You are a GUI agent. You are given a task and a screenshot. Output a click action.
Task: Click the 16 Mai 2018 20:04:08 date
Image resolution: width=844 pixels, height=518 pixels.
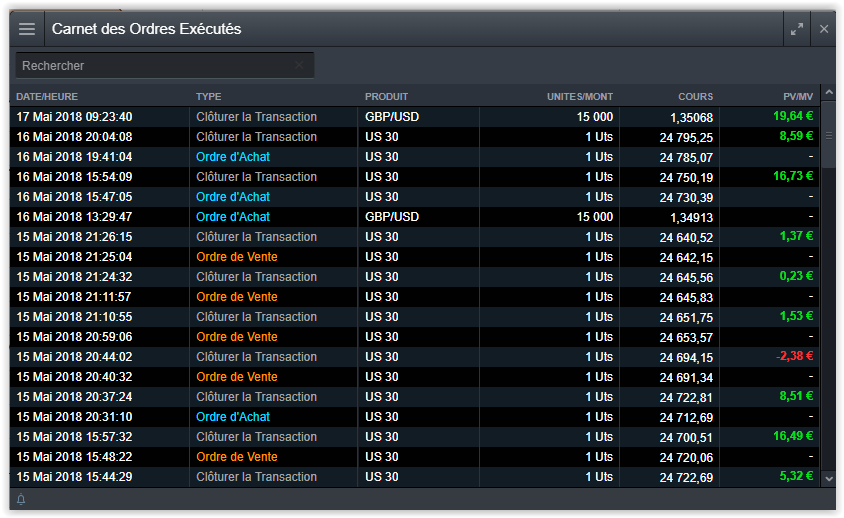[x=74, y=137]
